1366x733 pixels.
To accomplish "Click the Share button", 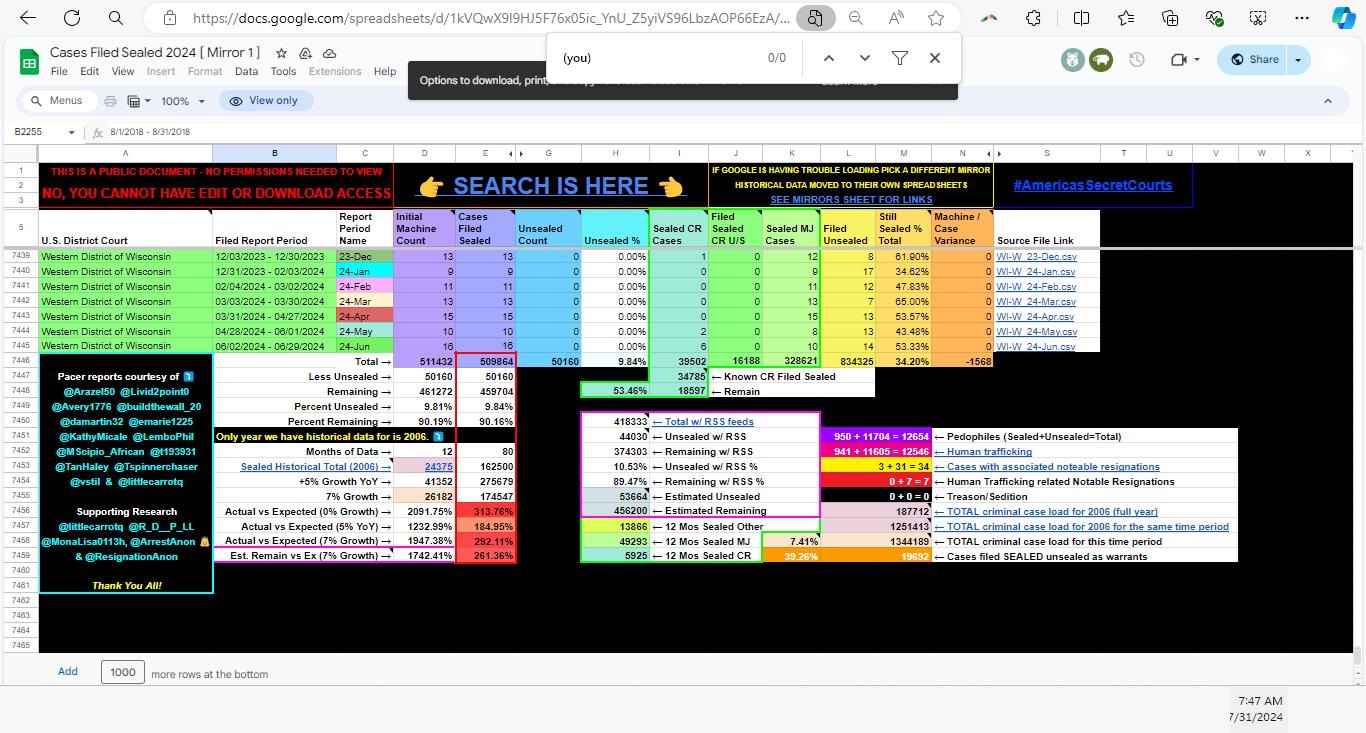I will pyautogui.click(x=1254, y=60).
